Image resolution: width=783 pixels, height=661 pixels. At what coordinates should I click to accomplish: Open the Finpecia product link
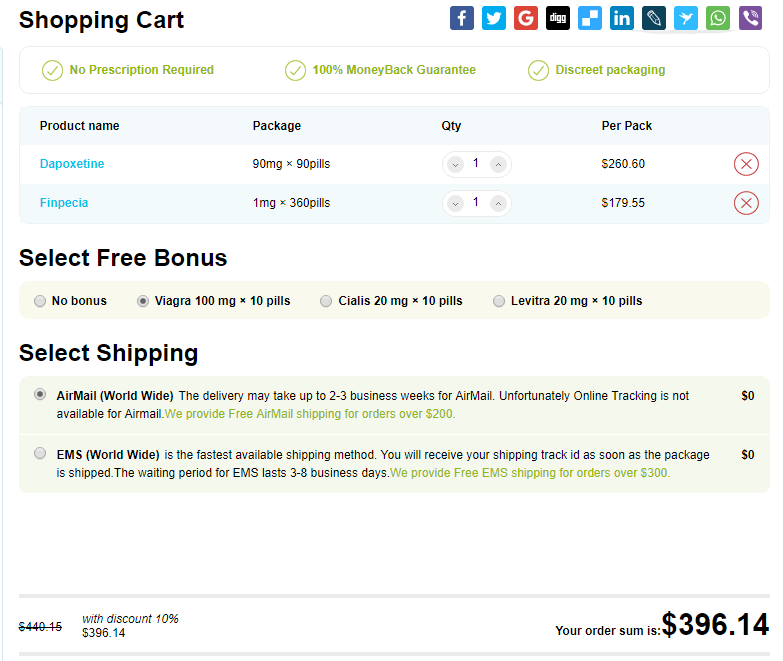tap(64, 203)
